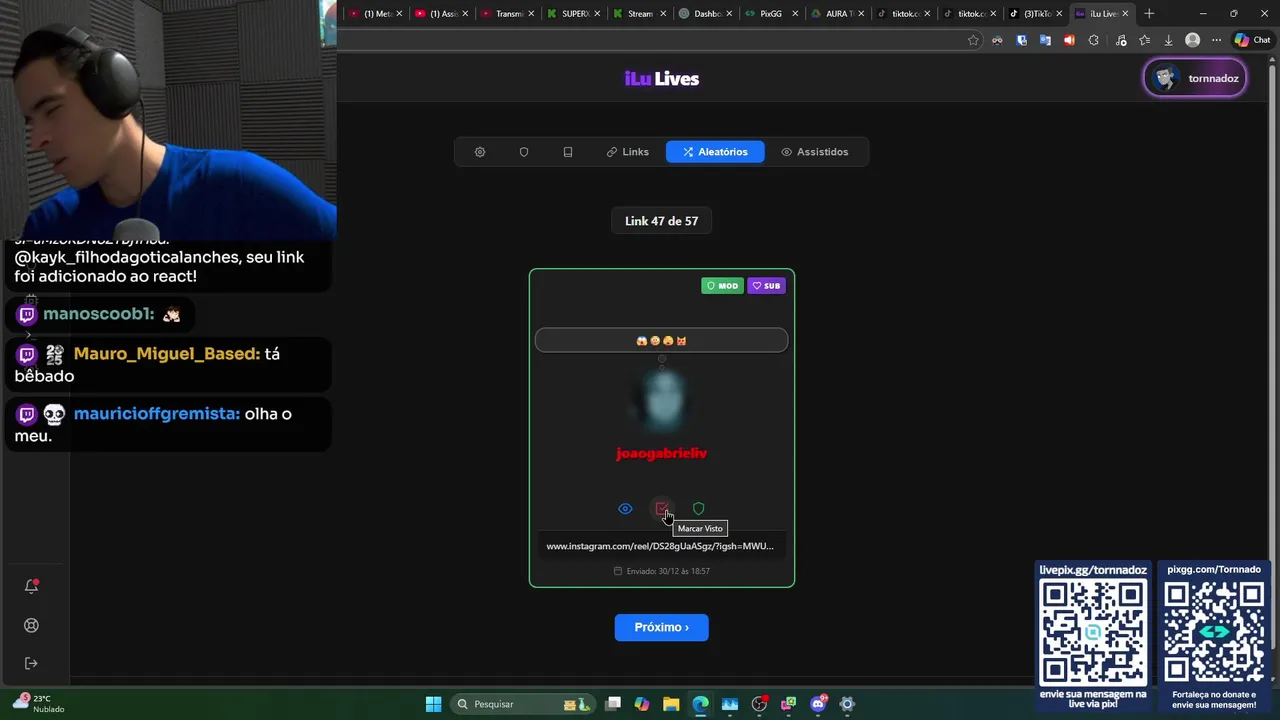Switch to the SUPERX browser tab
Screen dimensions: 1280x720
point(571,14)
